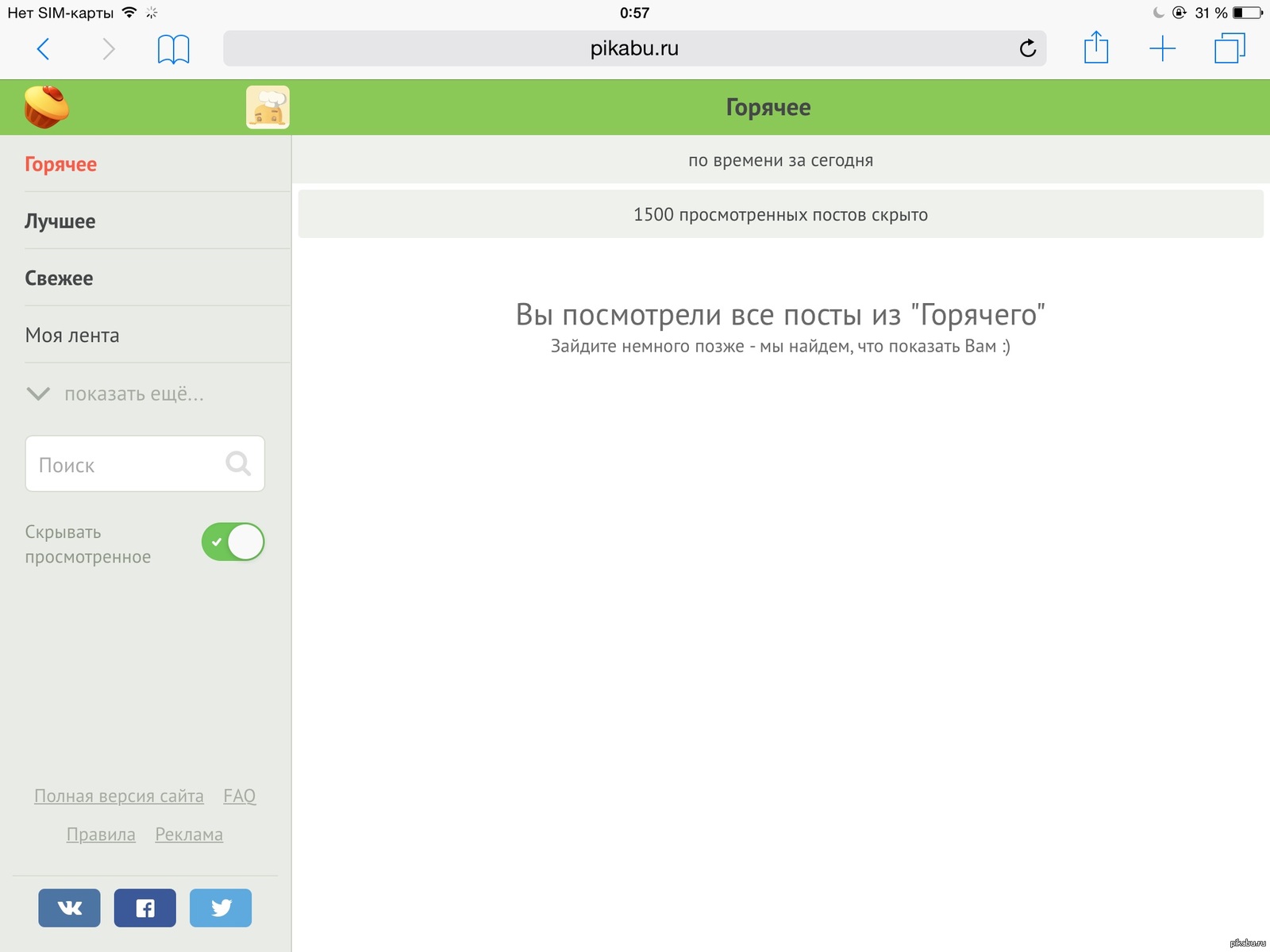Tap the Нет SIM-карты carrier text
This screenshot has width=1270, height=952.
coord(60,13)
